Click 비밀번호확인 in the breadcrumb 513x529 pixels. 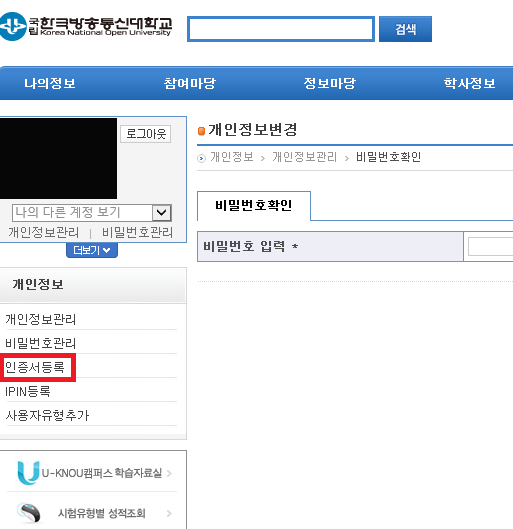pyautogui.click(x=388, y=157)
